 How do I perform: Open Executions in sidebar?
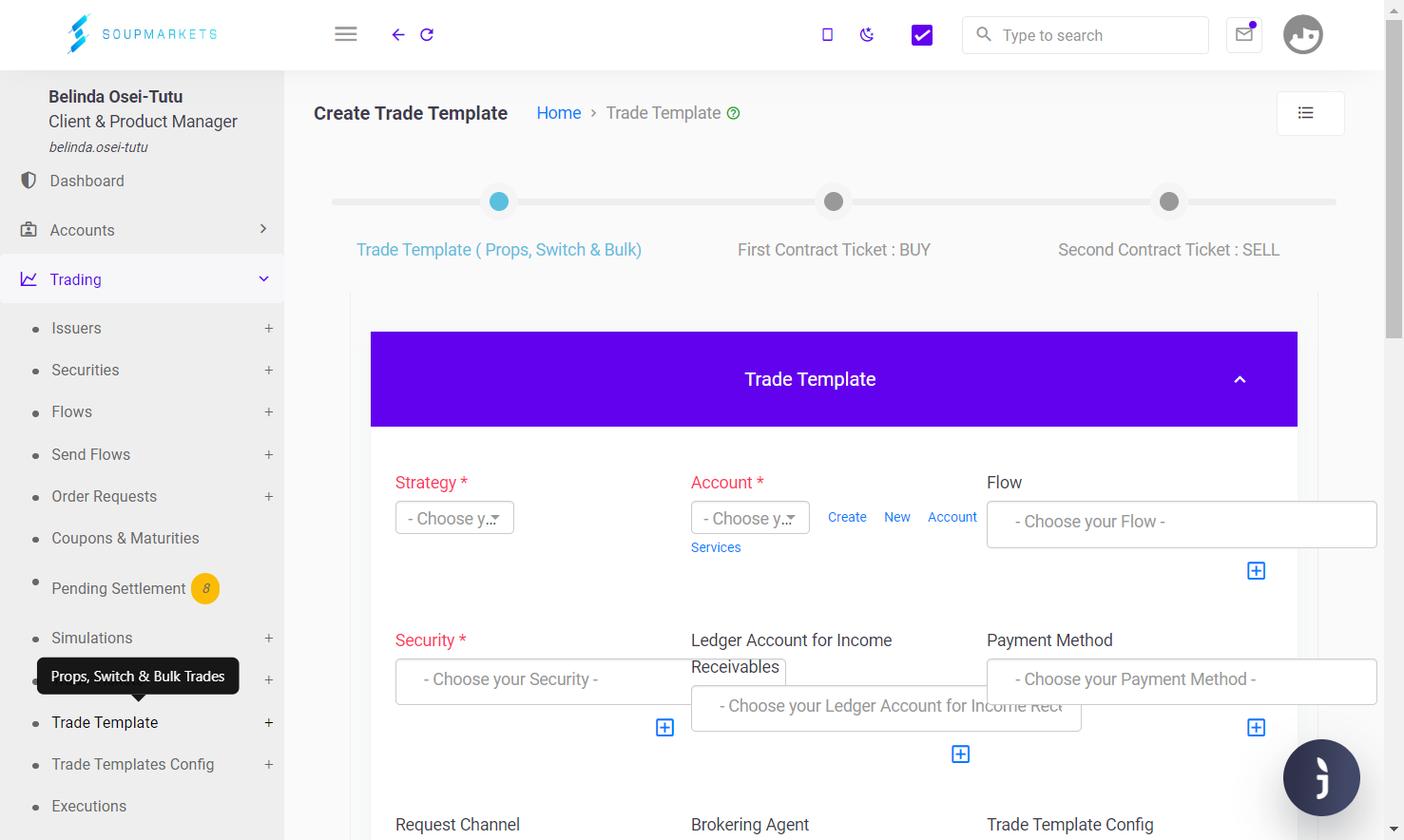88,806
